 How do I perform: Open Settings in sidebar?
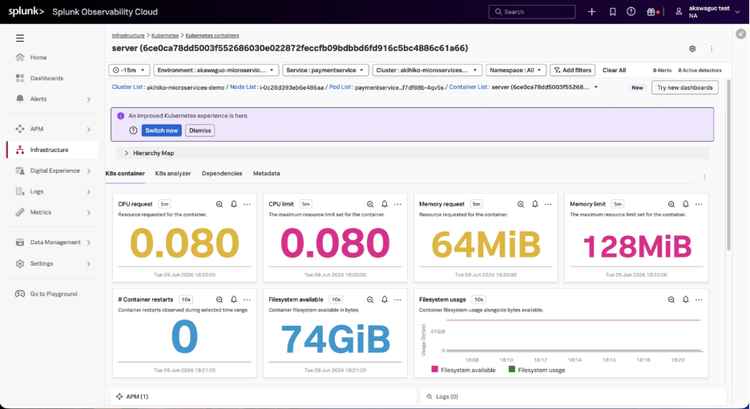(42, 264)
